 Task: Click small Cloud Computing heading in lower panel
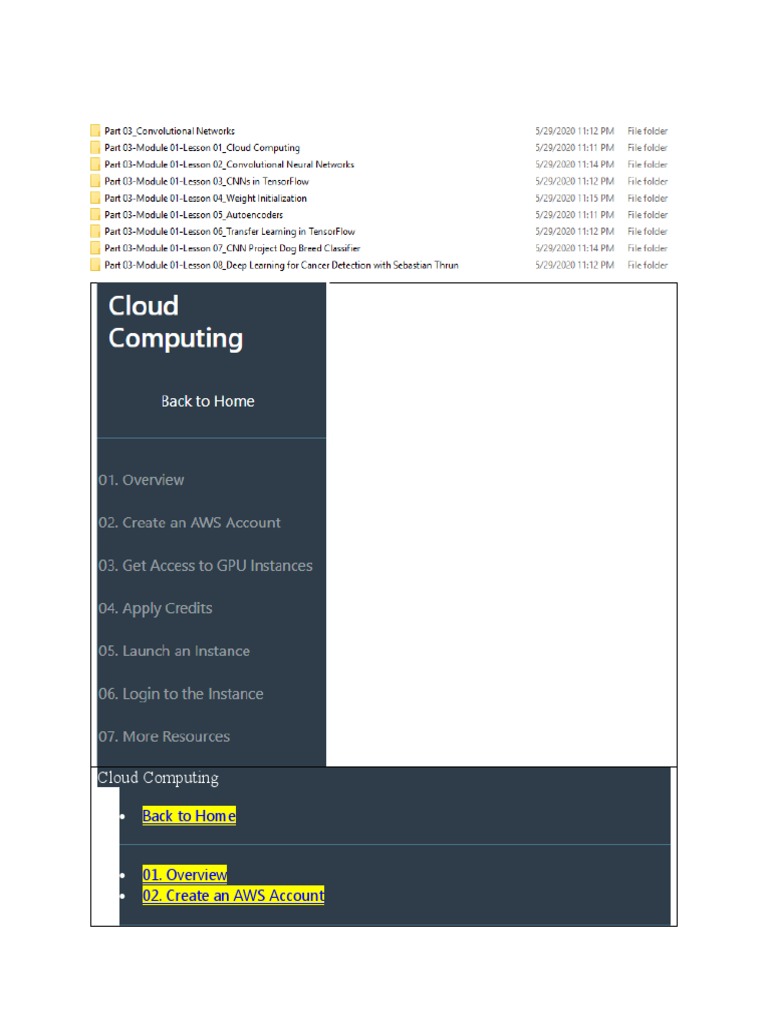[x=158, y=778]
